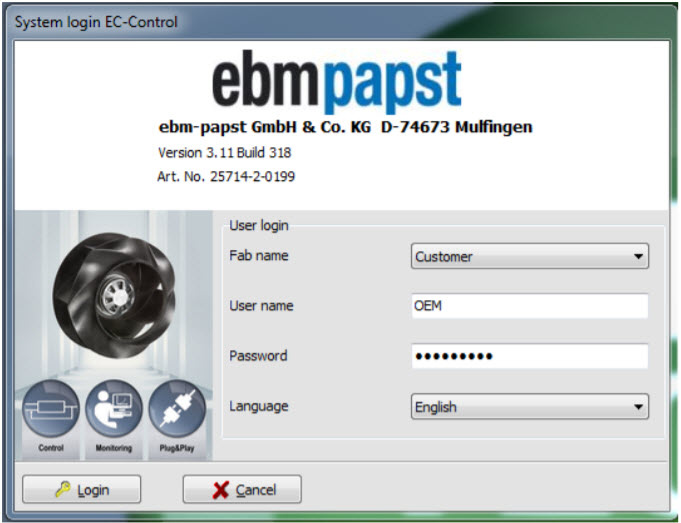Click the 'System login EC-Control' title bar

[96, 22]
